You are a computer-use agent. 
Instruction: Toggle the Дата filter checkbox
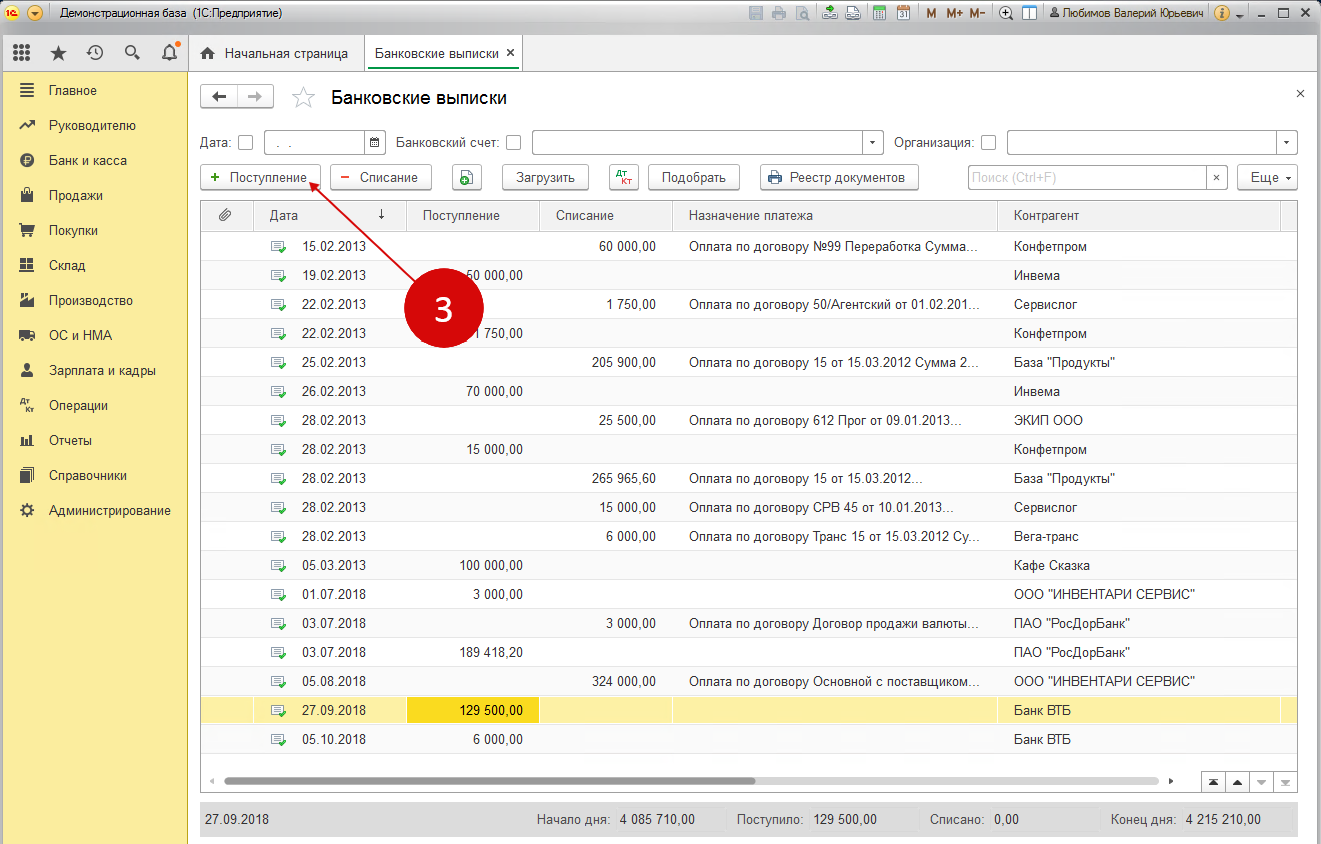245,143
